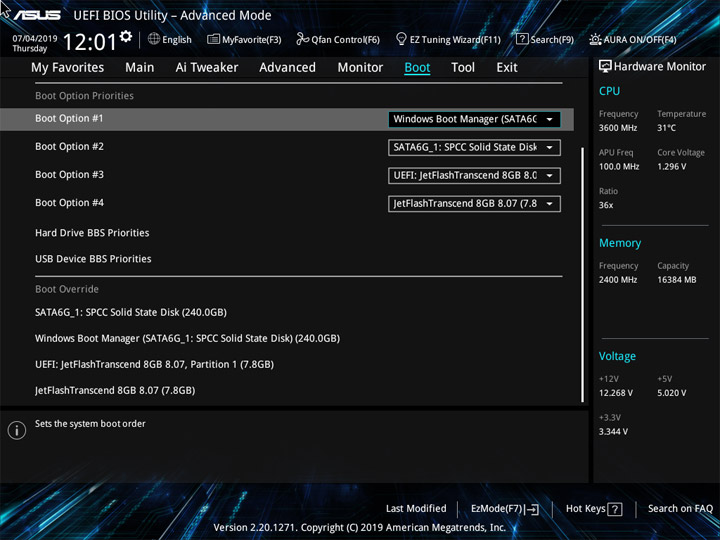Click the CPU frequency value 3600 MHz
Viewport: 720px width, 540px height.
(618, 128)
